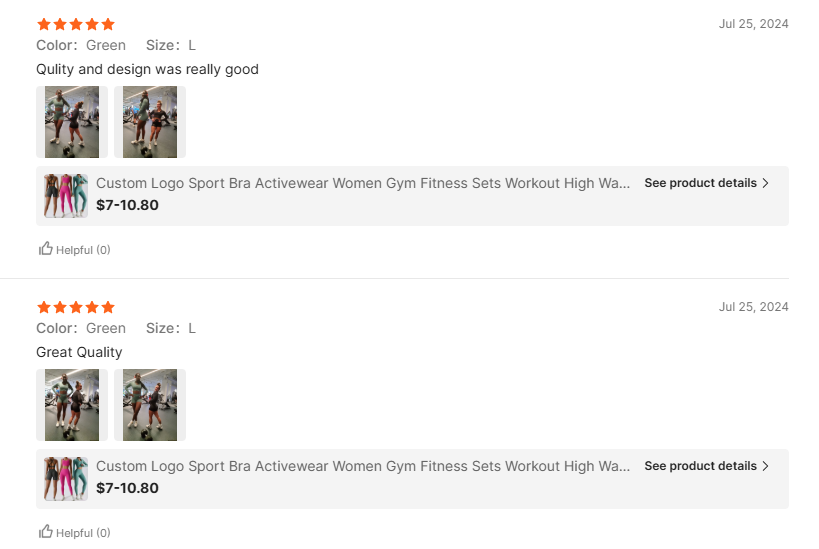Viewport: 819px width, 549px height.
Task: Click thumbs-up icon under "Qulity and design" review
Action: [45, 249]
